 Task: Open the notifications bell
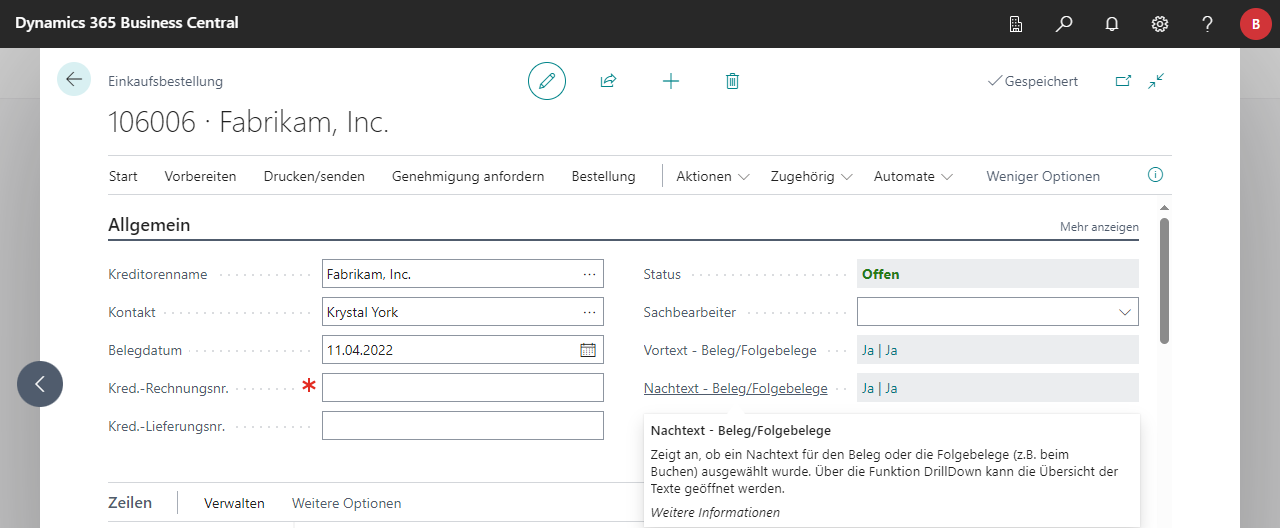(1112, 24)
